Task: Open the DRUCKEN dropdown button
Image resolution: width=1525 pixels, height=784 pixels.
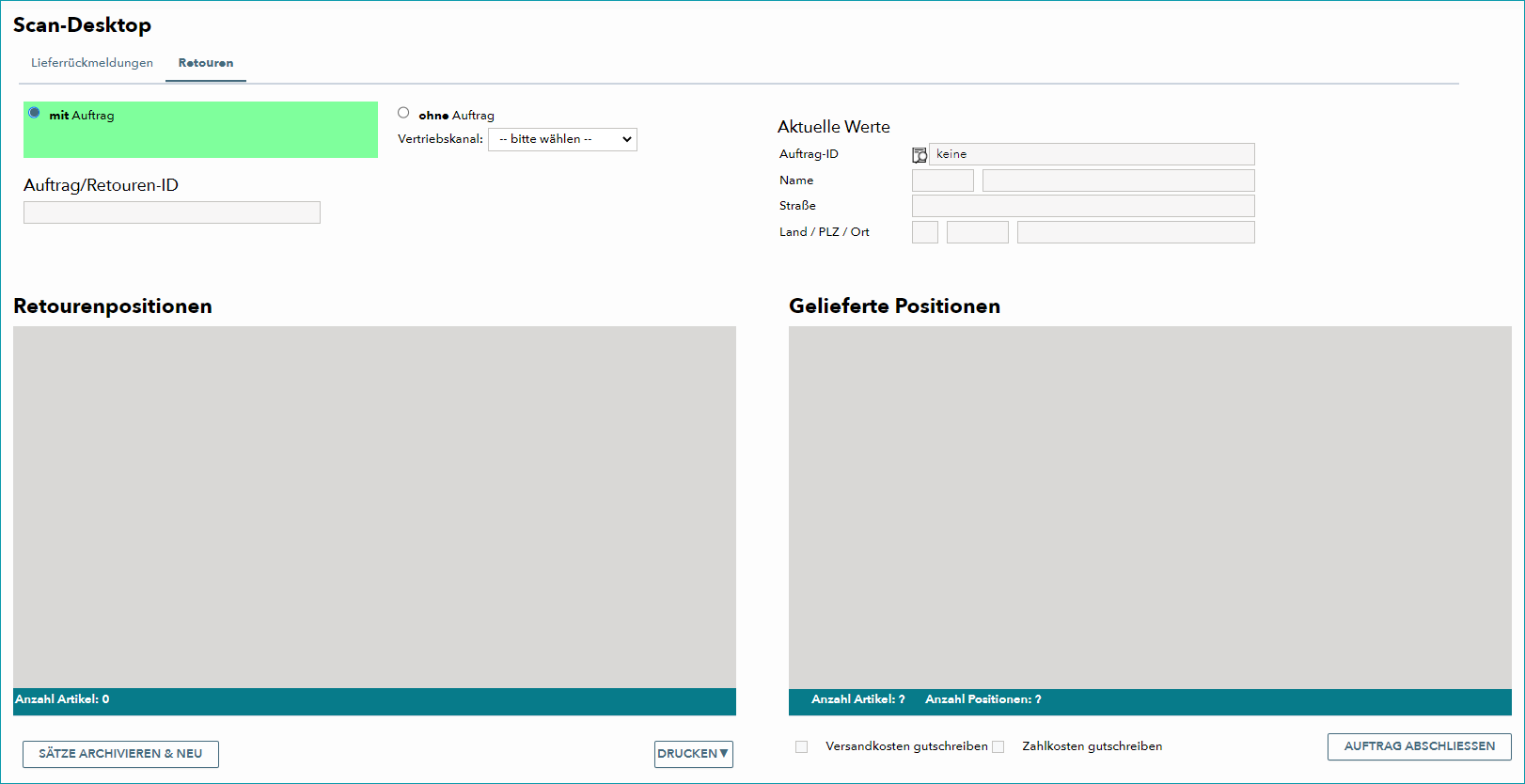Action: click(x=694, y=754)
